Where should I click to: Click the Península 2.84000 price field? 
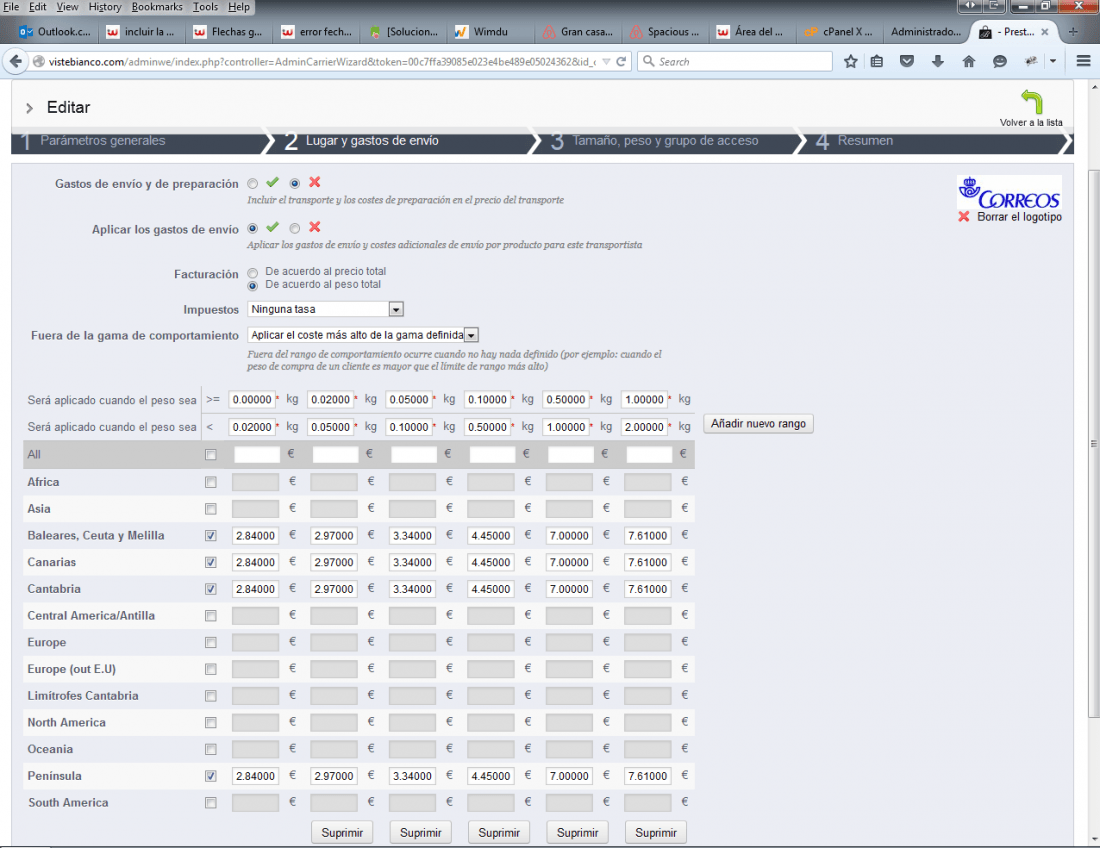point(255,776)
